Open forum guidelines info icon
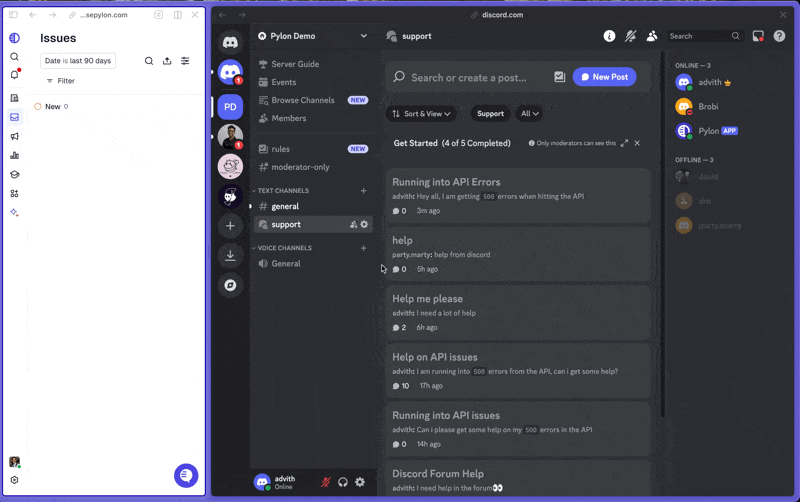This screenshot has width=800, height=502. [x=609, y=36]
